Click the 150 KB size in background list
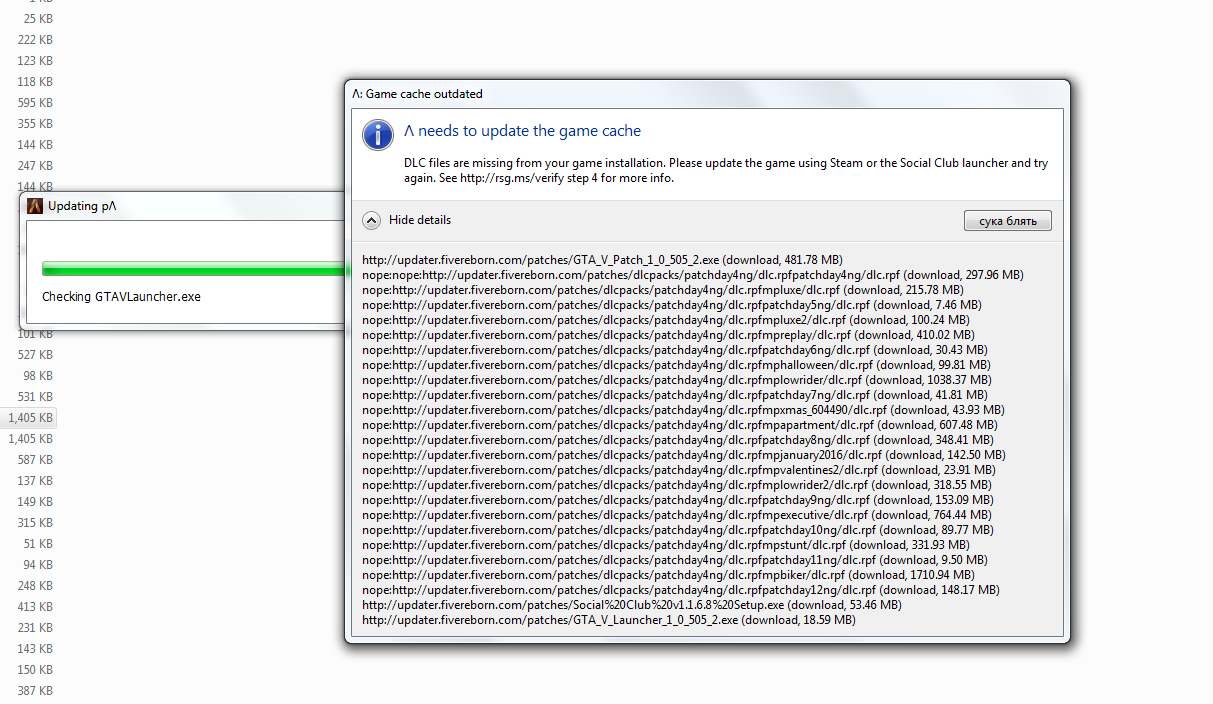 35,670
